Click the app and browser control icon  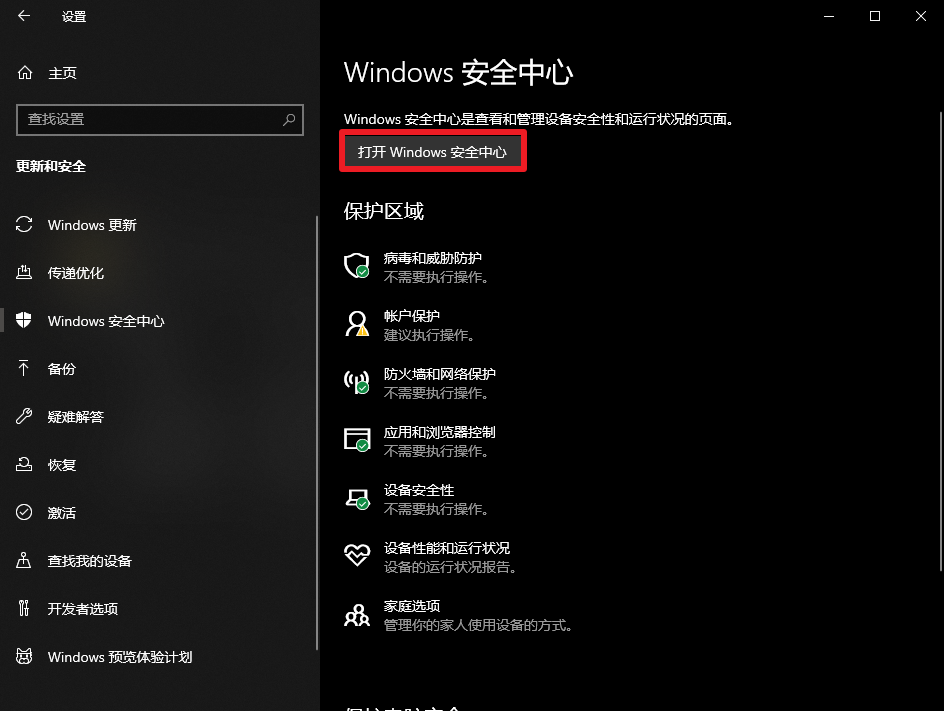point(357,440)
